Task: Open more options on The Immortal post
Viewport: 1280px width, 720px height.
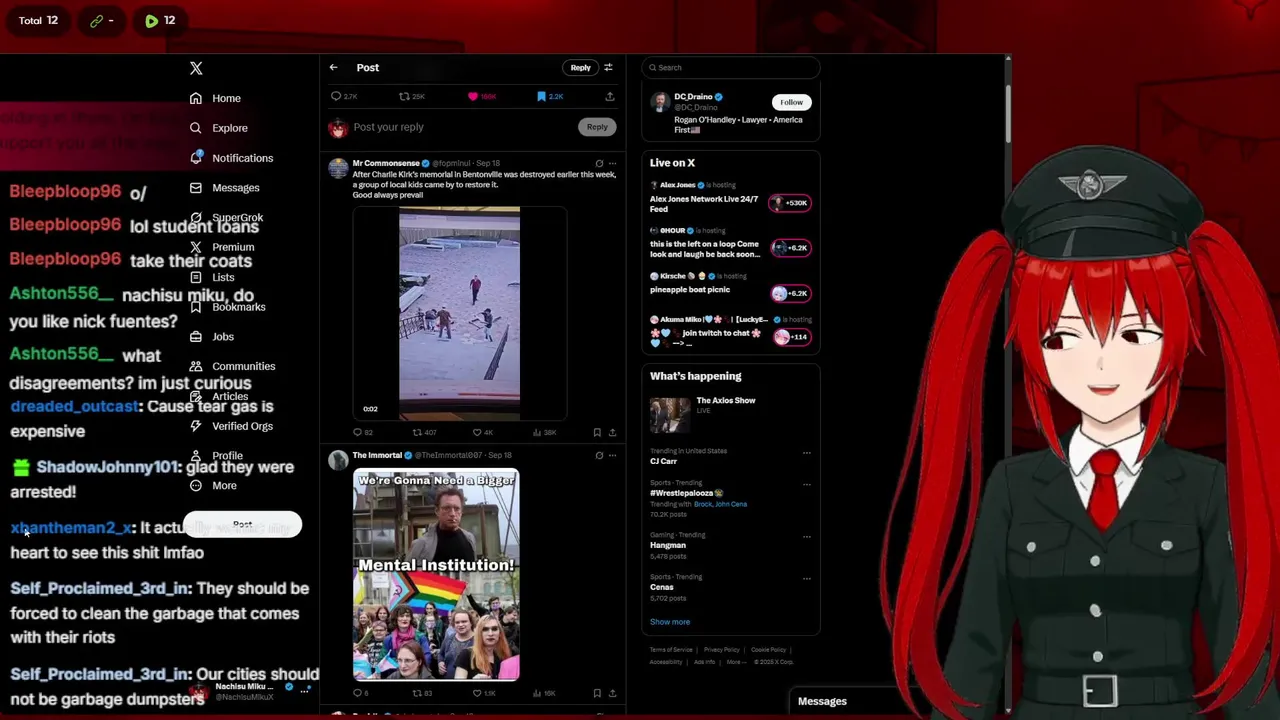Action: tap(613, 455)
